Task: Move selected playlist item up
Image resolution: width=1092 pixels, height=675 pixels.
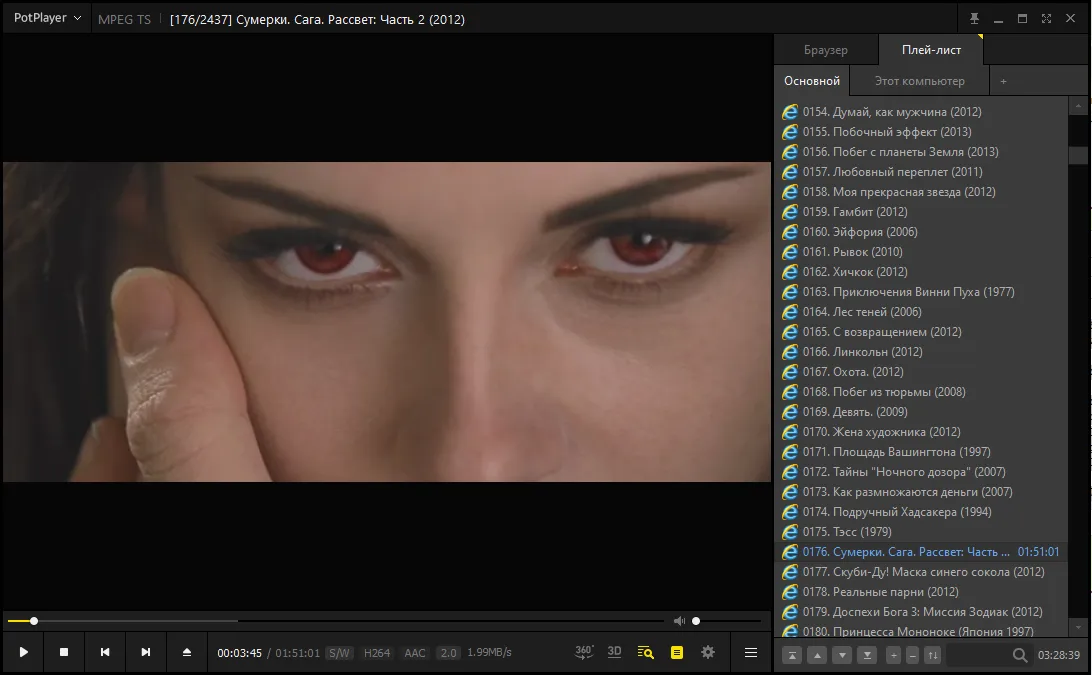Action: [x=817, y=655]
